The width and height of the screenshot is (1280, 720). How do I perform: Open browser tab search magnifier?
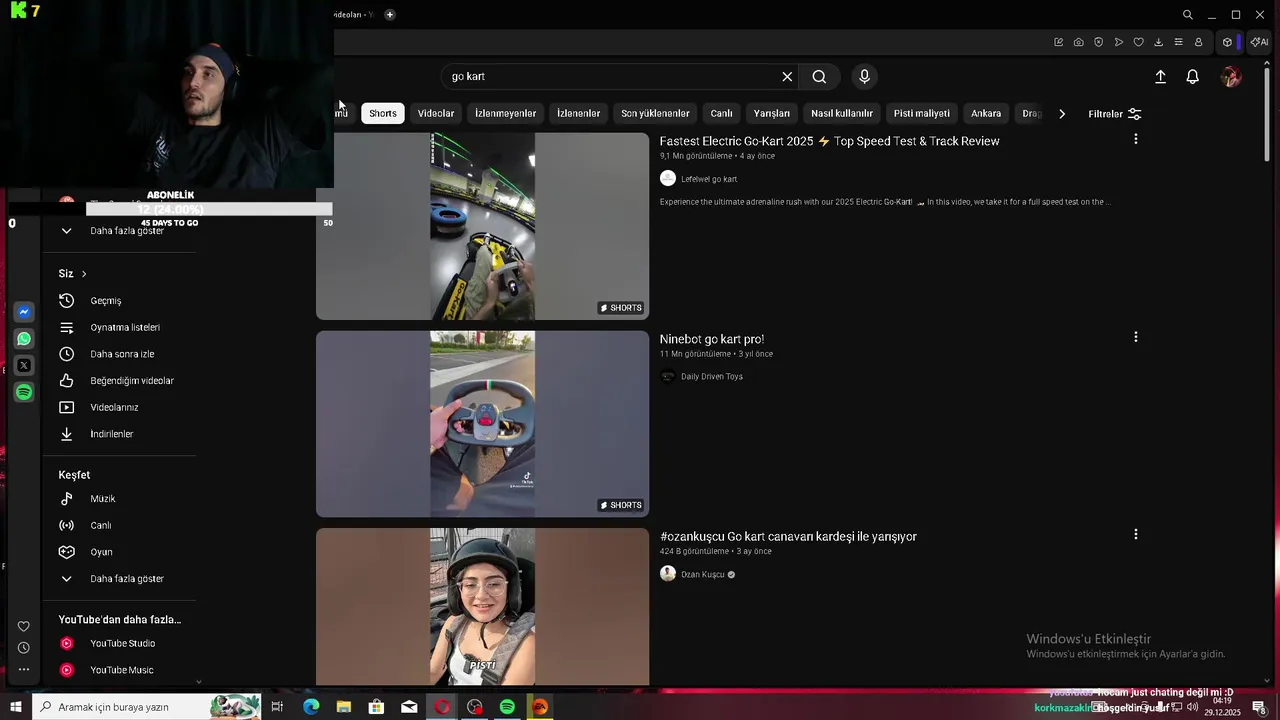point(1187,15)
